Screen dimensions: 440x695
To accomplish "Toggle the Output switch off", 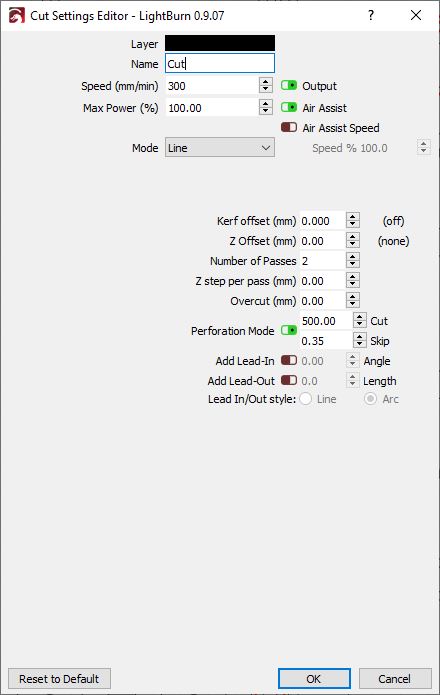I will pos(289,85).
